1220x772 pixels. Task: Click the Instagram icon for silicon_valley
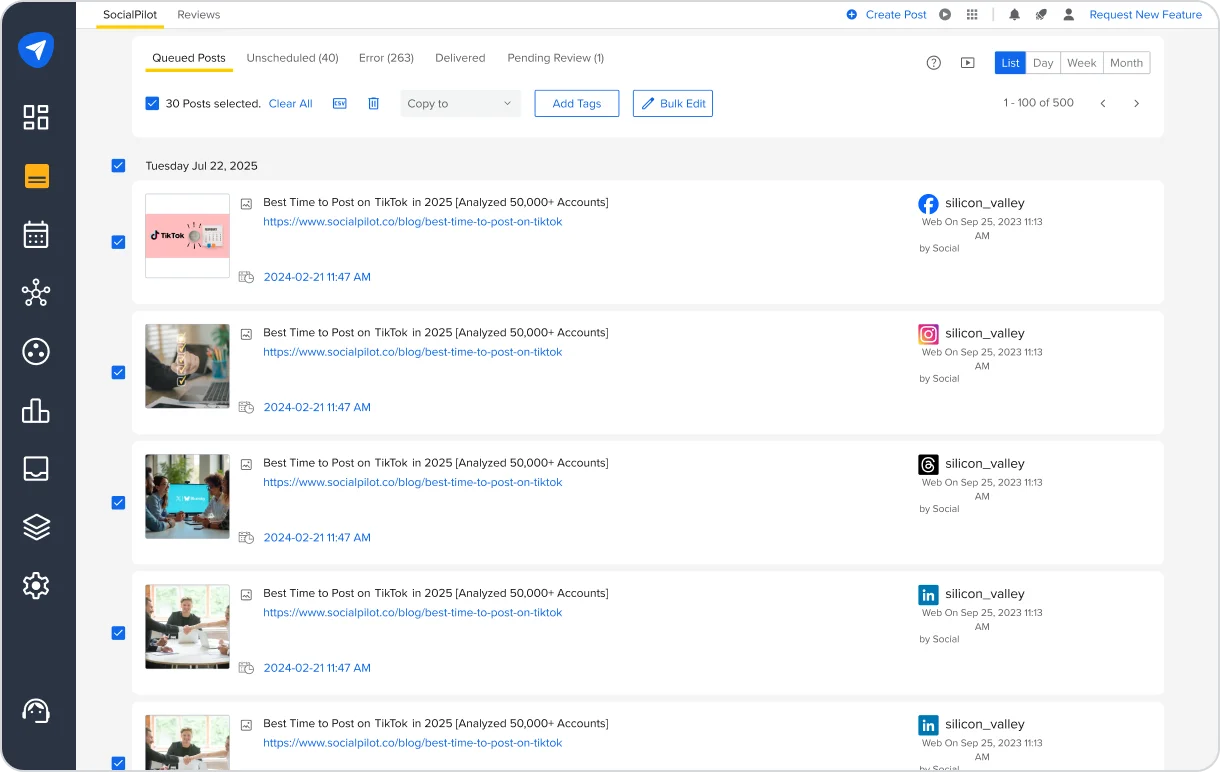929,334
